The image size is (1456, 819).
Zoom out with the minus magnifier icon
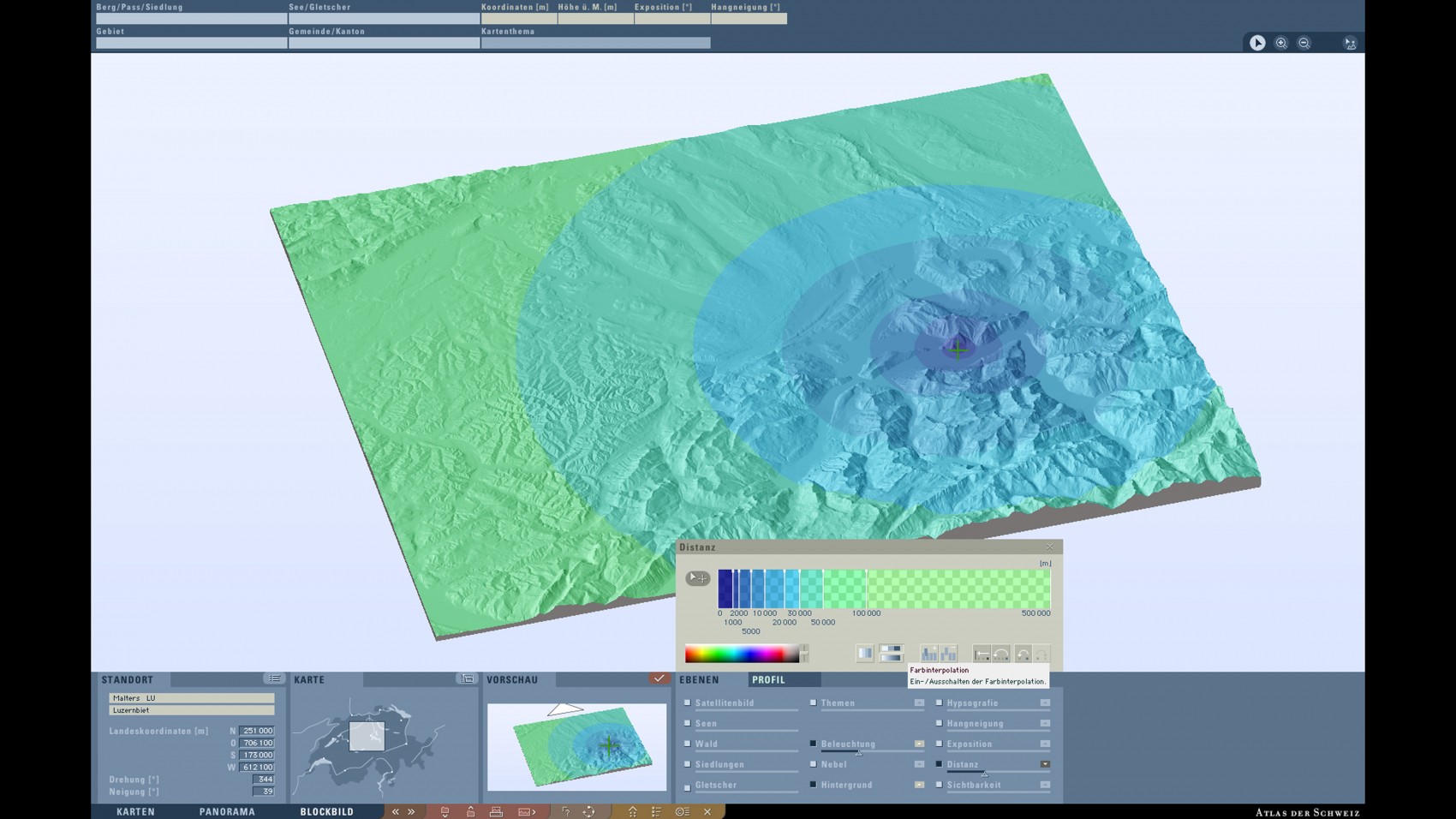coord(1304,43)
